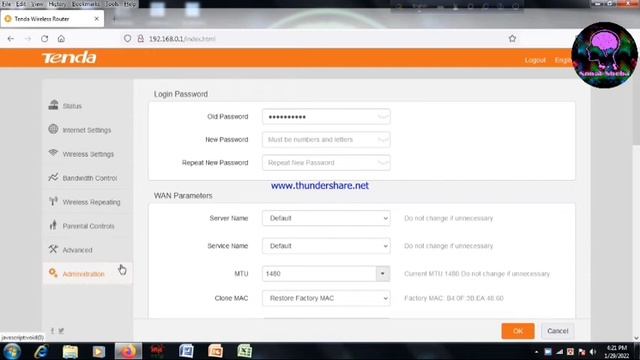Open PowerPoint from taskbar

point(216,351)
